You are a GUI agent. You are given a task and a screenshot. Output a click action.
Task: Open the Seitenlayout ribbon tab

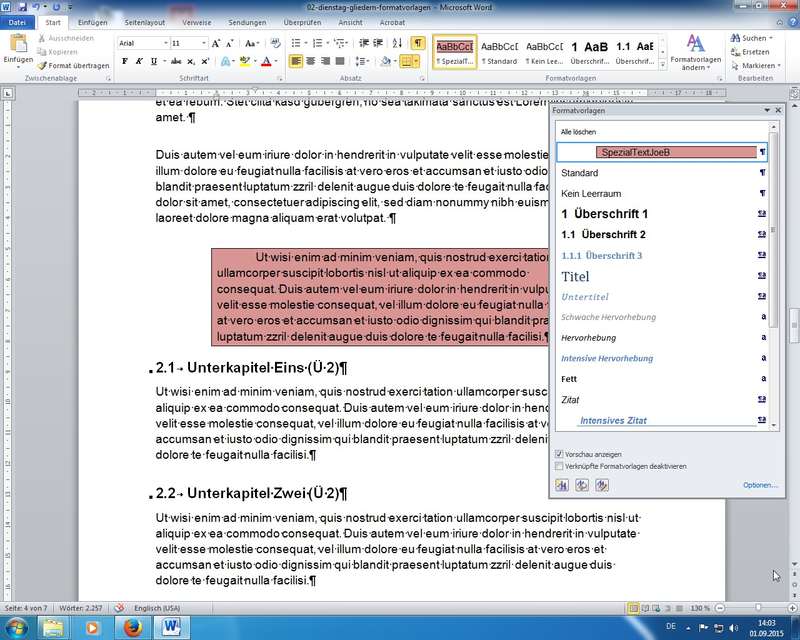coord(144,21)
